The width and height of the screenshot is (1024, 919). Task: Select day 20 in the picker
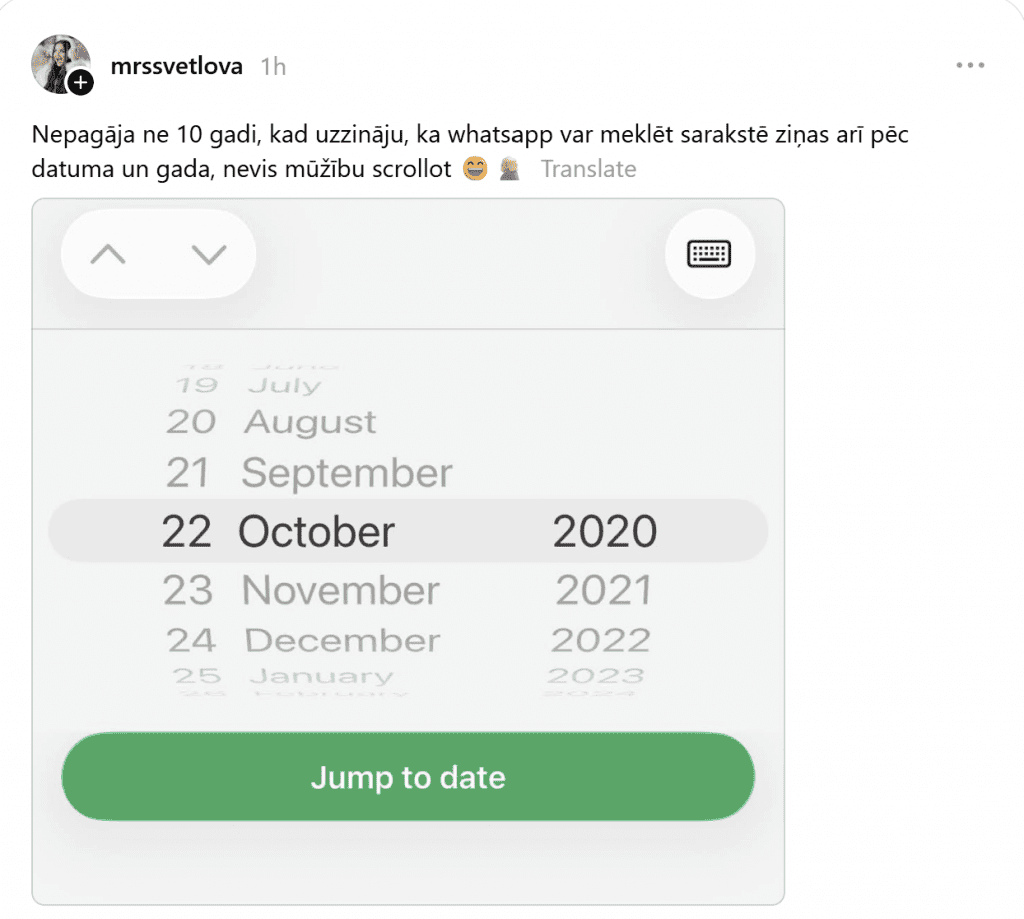pos(191,422)
